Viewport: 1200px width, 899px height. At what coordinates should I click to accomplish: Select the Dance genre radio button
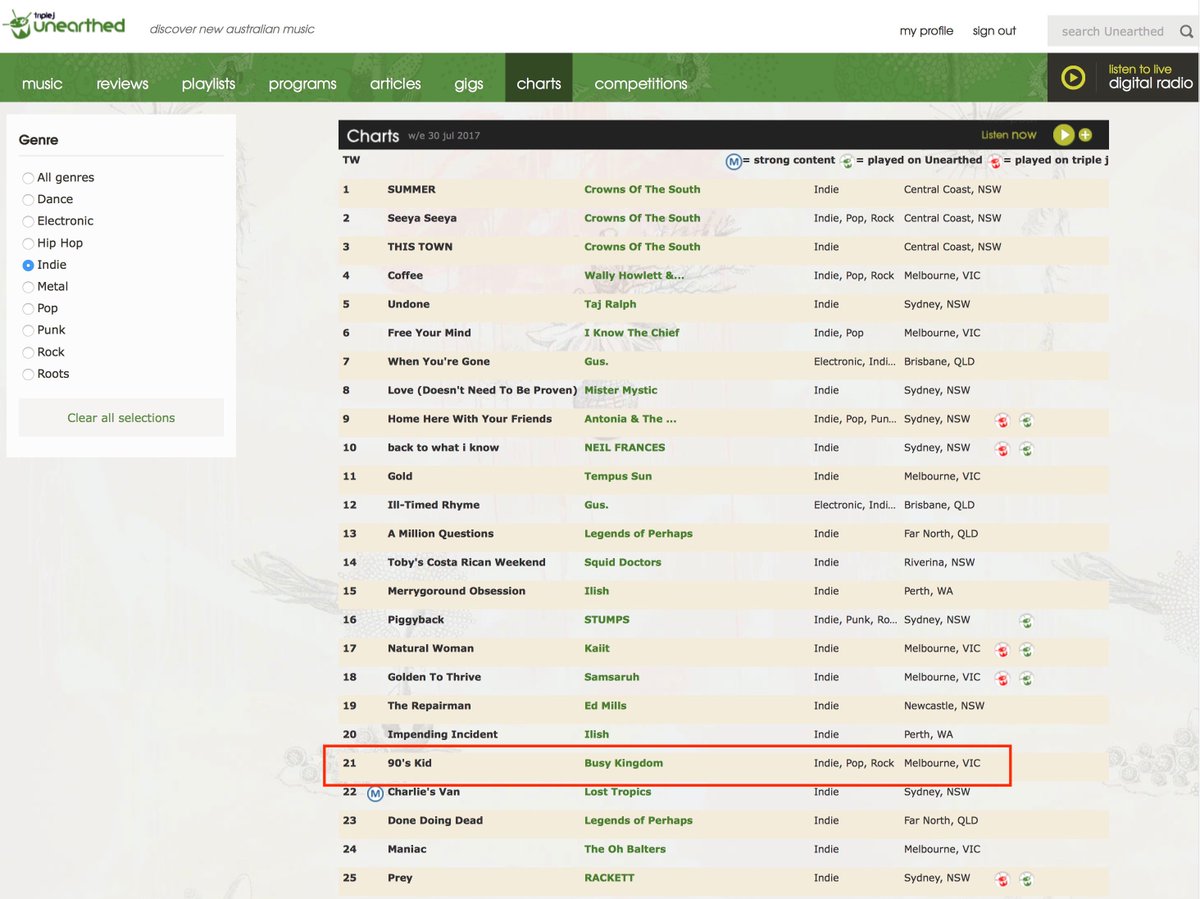[28, 200]
